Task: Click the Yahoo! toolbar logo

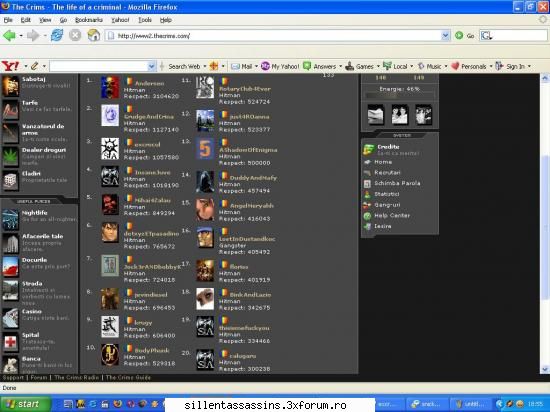Action: (11, 66)
